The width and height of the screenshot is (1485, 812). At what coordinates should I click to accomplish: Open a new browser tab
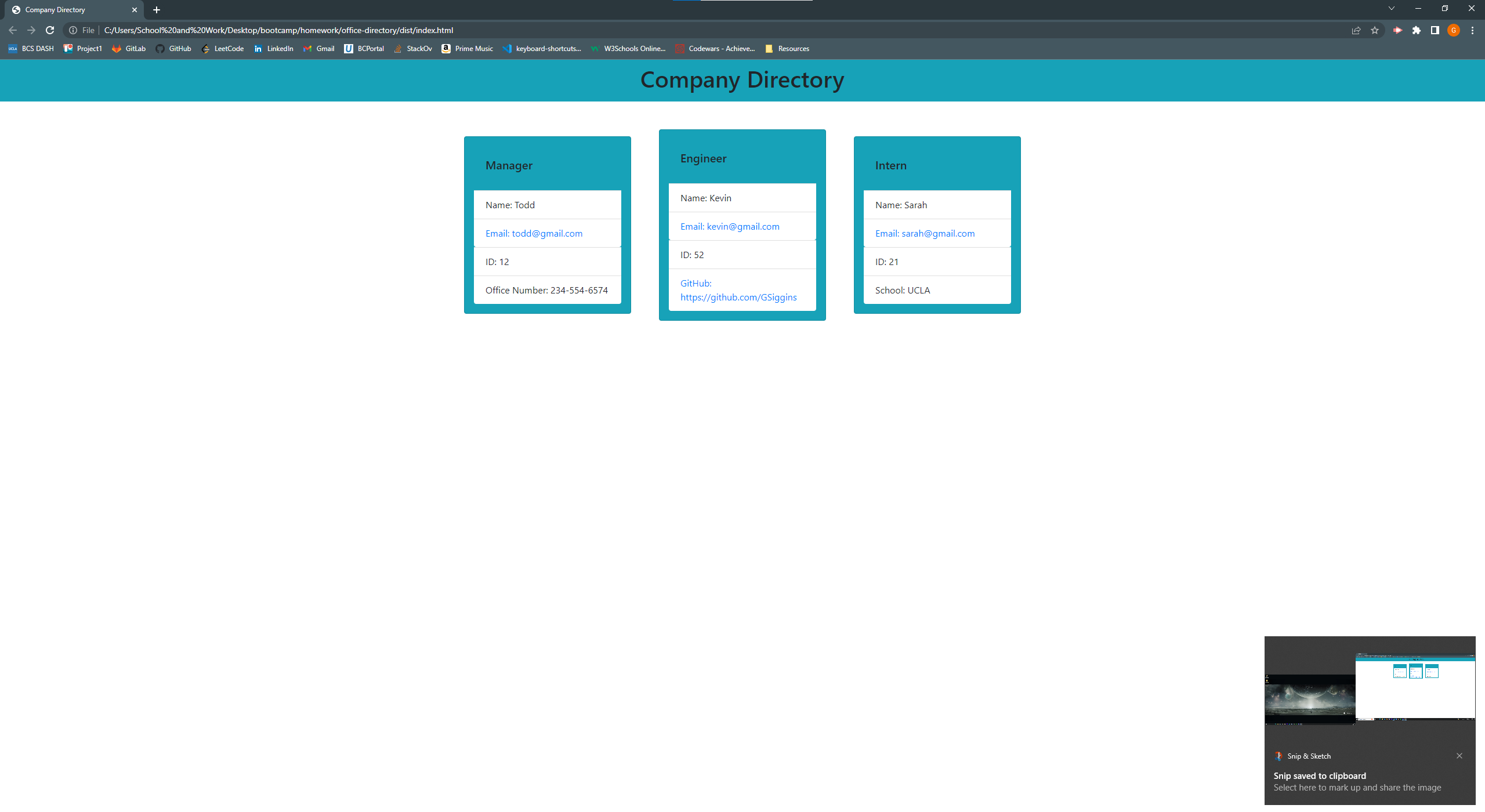coord(155,9)
